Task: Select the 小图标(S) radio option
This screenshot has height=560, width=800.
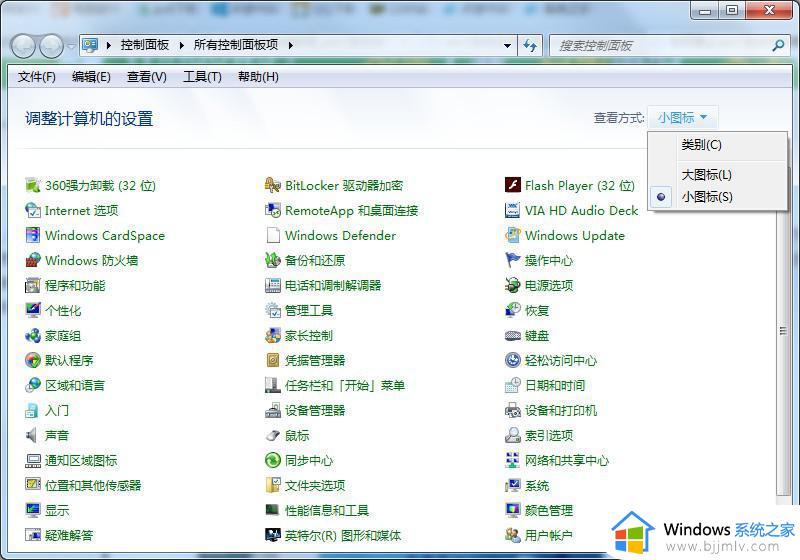Action: (x=717, y=197)
